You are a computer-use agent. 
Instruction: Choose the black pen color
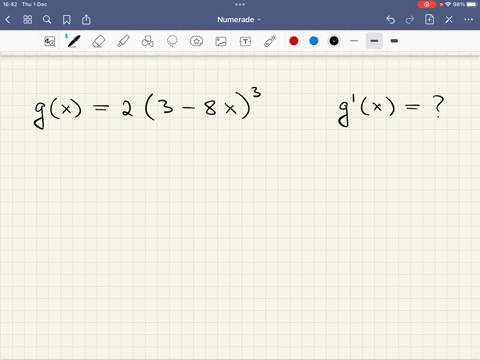tap(334, 41)
